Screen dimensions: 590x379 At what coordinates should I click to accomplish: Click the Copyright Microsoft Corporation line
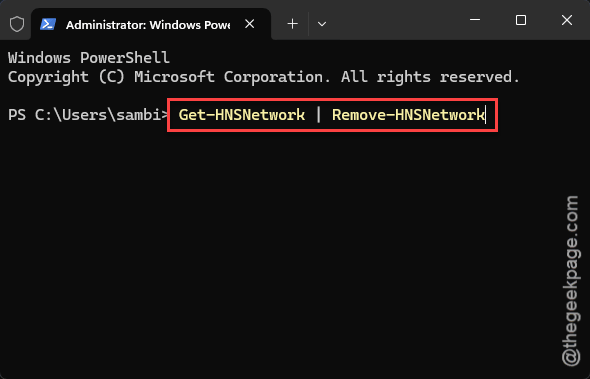[264, 77]
